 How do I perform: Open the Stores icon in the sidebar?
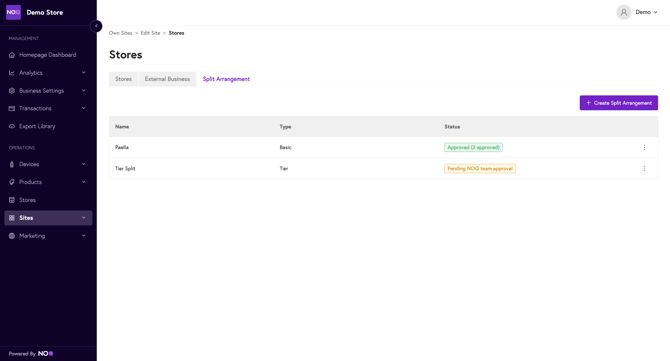(12, 200)
